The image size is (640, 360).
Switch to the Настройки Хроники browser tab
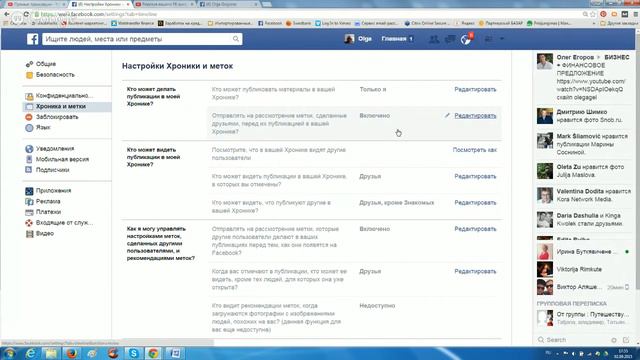100,4
